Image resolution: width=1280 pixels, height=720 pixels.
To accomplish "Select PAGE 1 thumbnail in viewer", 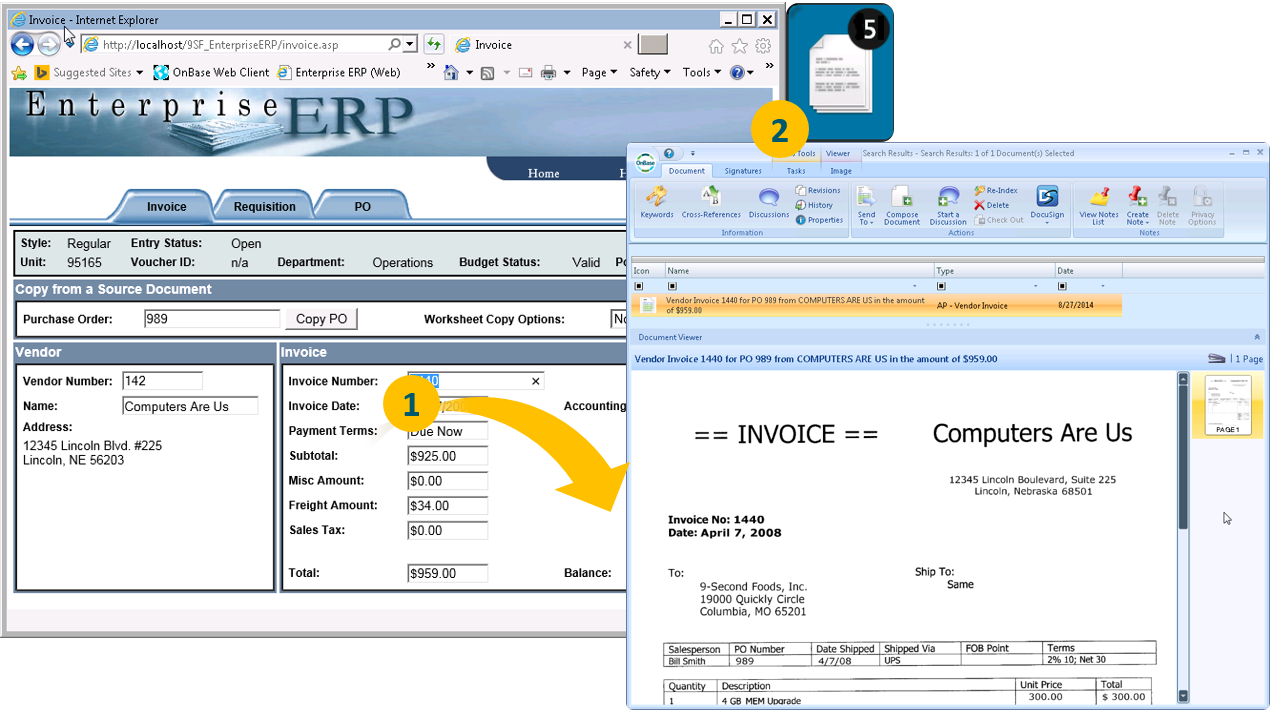I will 1228,404.
